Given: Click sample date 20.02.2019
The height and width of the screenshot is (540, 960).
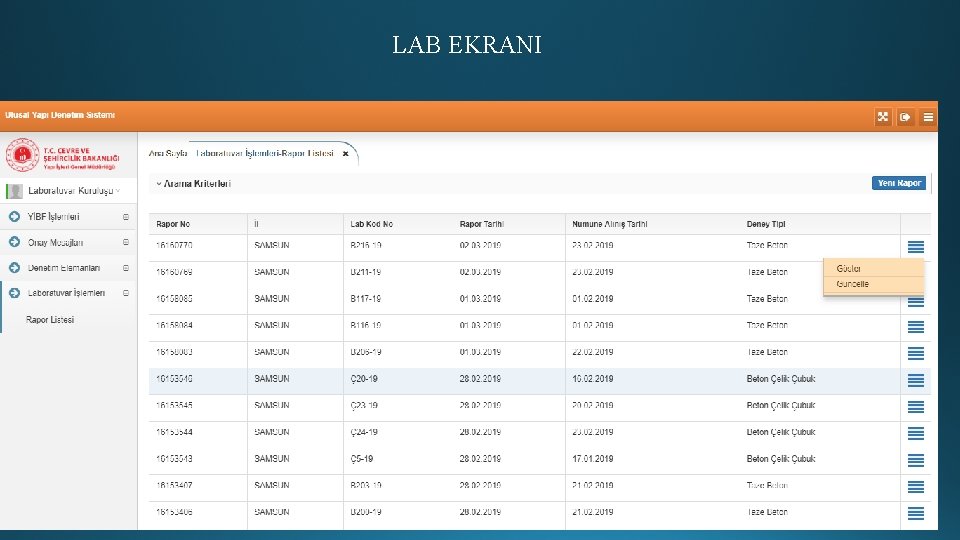Looking at the screenshot, I should [x=593, y=405].
